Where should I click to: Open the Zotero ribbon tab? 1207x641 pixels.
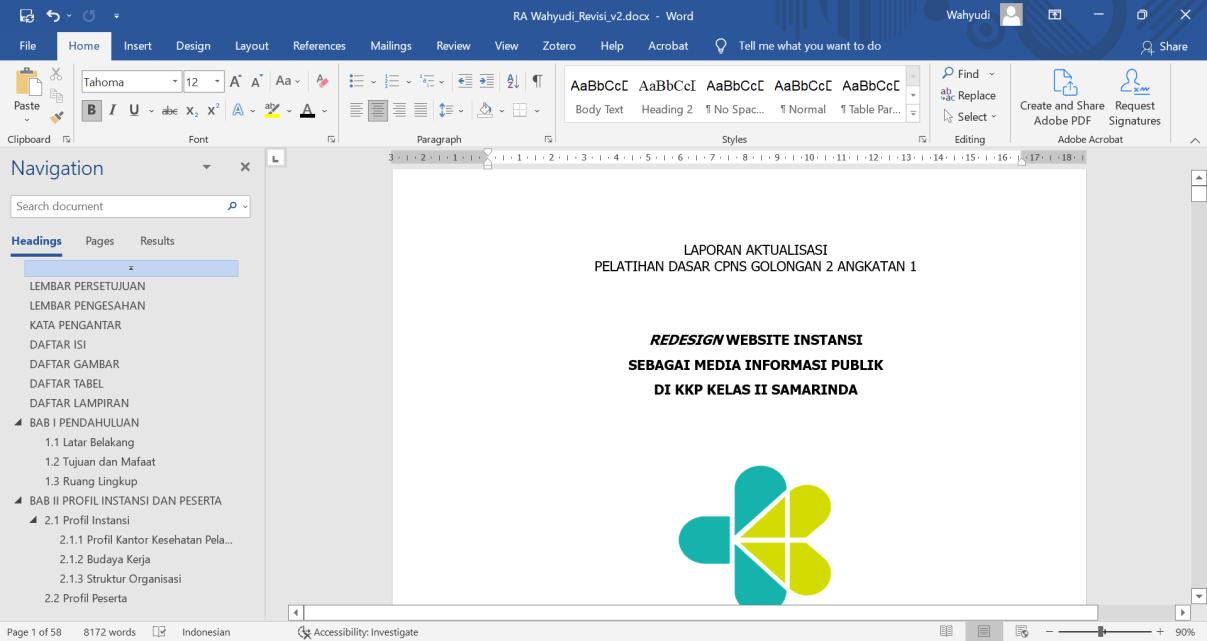pos(558,46)
